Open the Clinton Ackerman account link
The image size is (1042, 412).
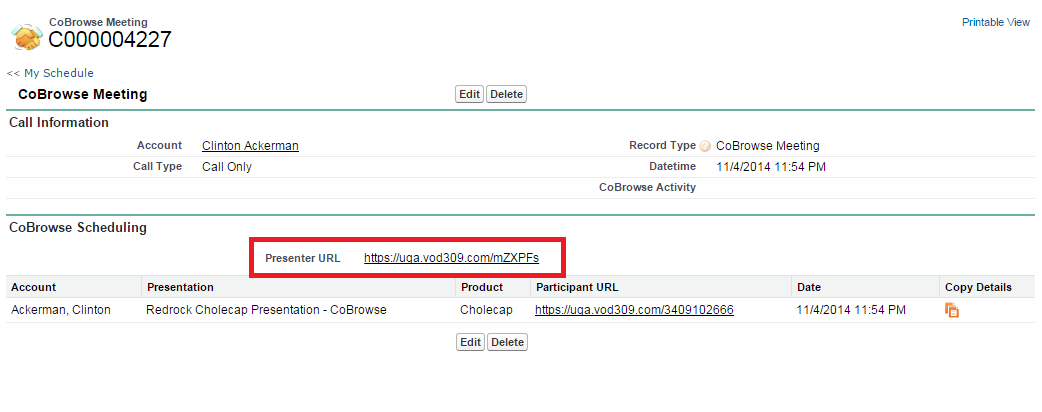click(250, 146)
